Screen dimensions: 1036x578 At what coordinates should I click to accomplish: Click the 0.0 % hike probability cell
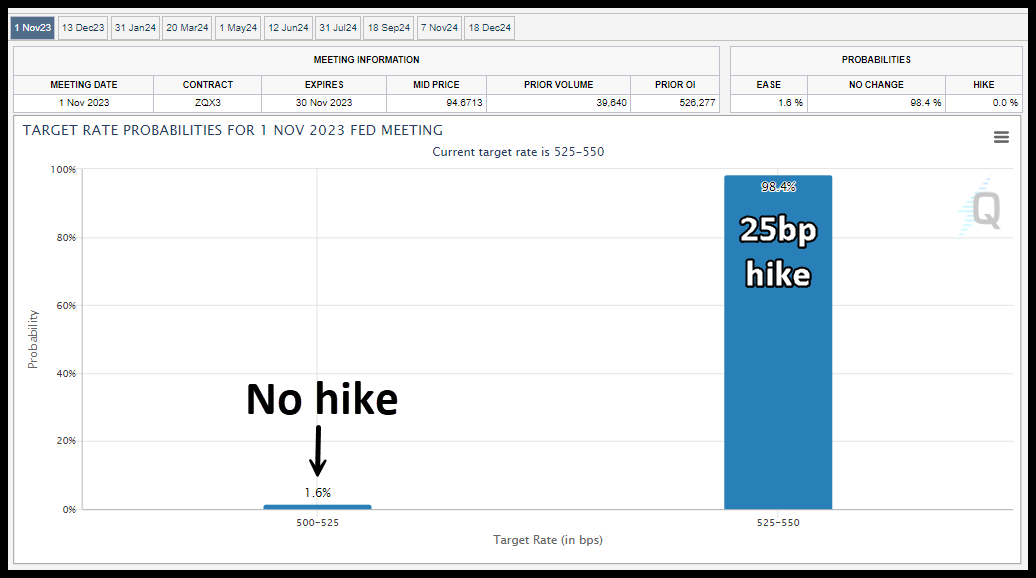pyautogui.click(x=984, y=103)
